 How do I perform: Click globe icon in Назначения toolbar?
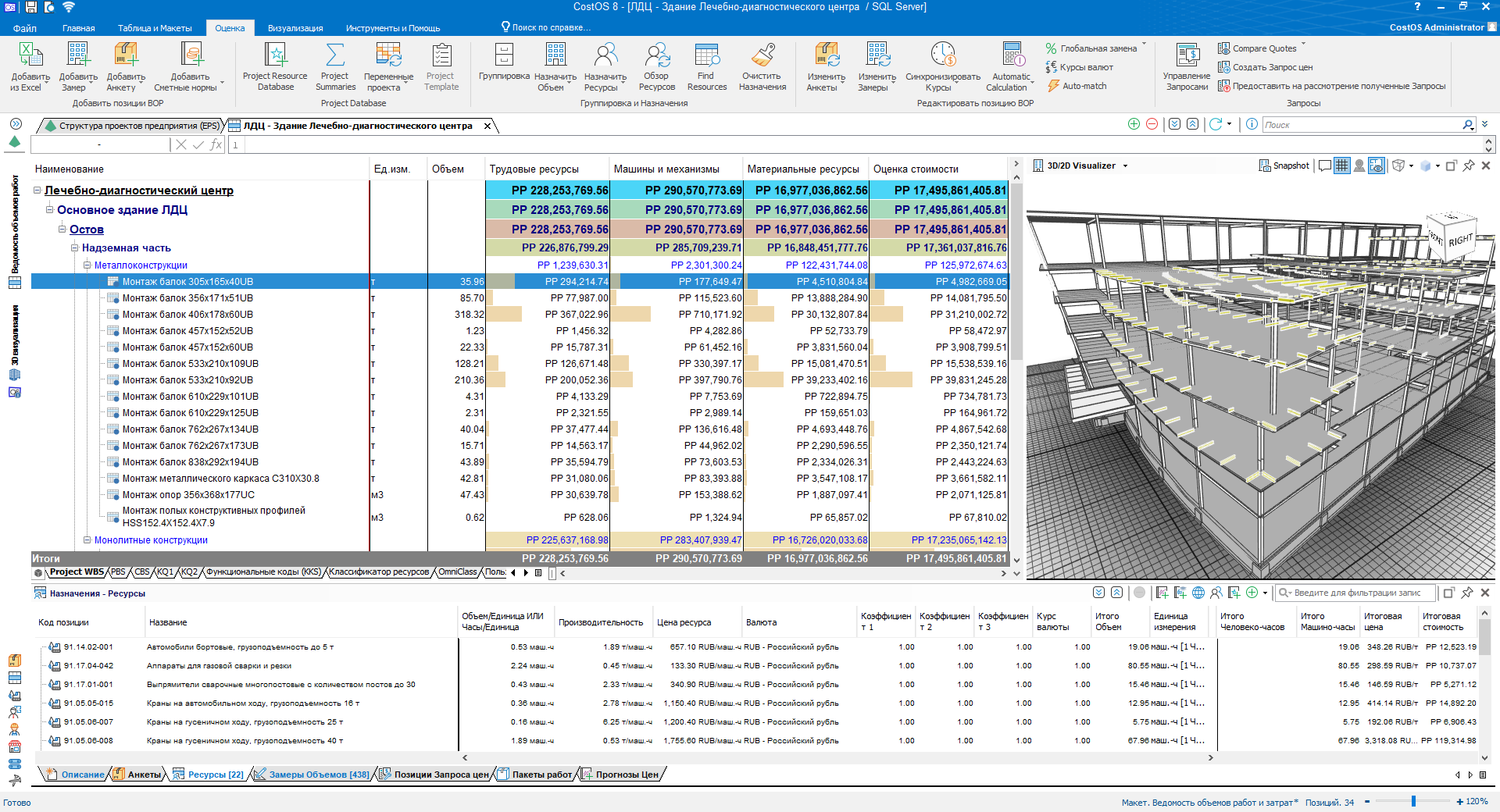1198,593
